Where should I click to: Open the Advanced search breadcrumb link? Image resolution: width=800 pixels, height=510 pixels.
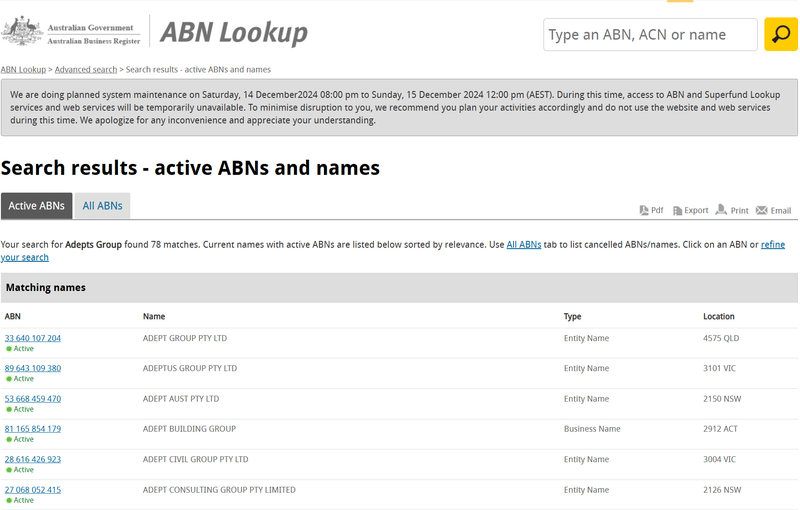click(86, 69)
